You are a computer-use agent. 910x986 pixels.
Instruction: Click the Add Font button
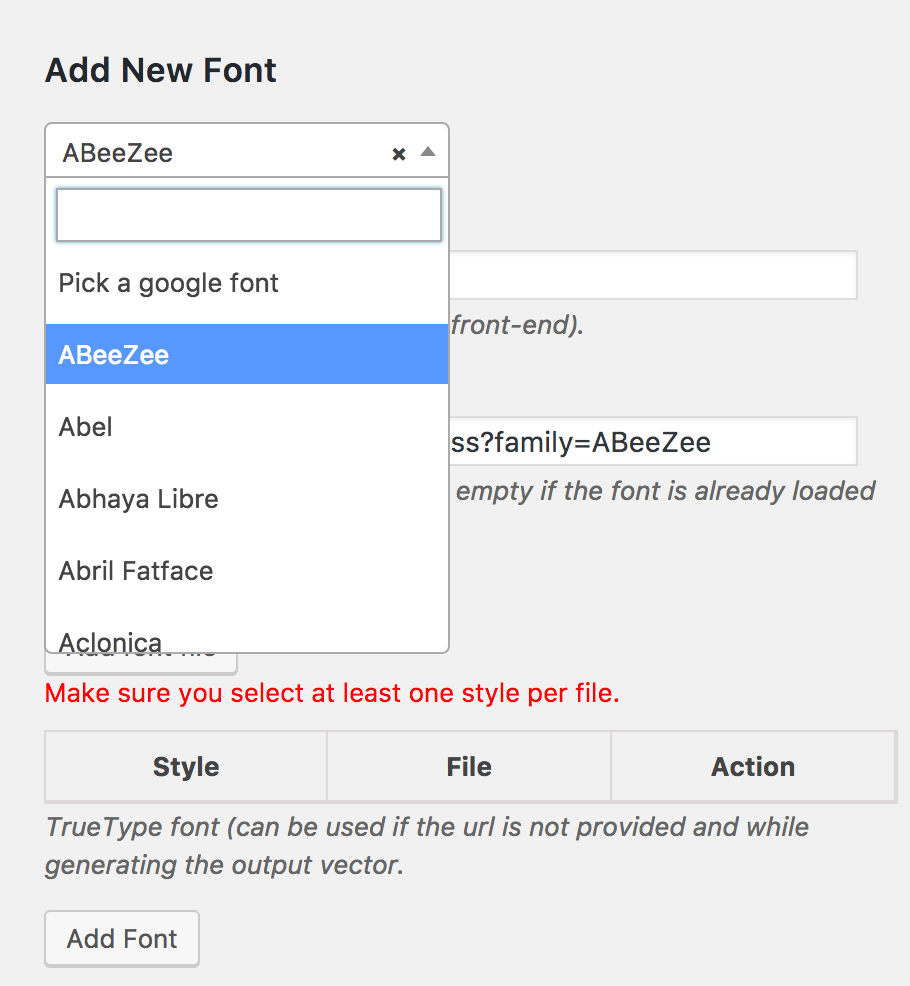tap(122, 938)
